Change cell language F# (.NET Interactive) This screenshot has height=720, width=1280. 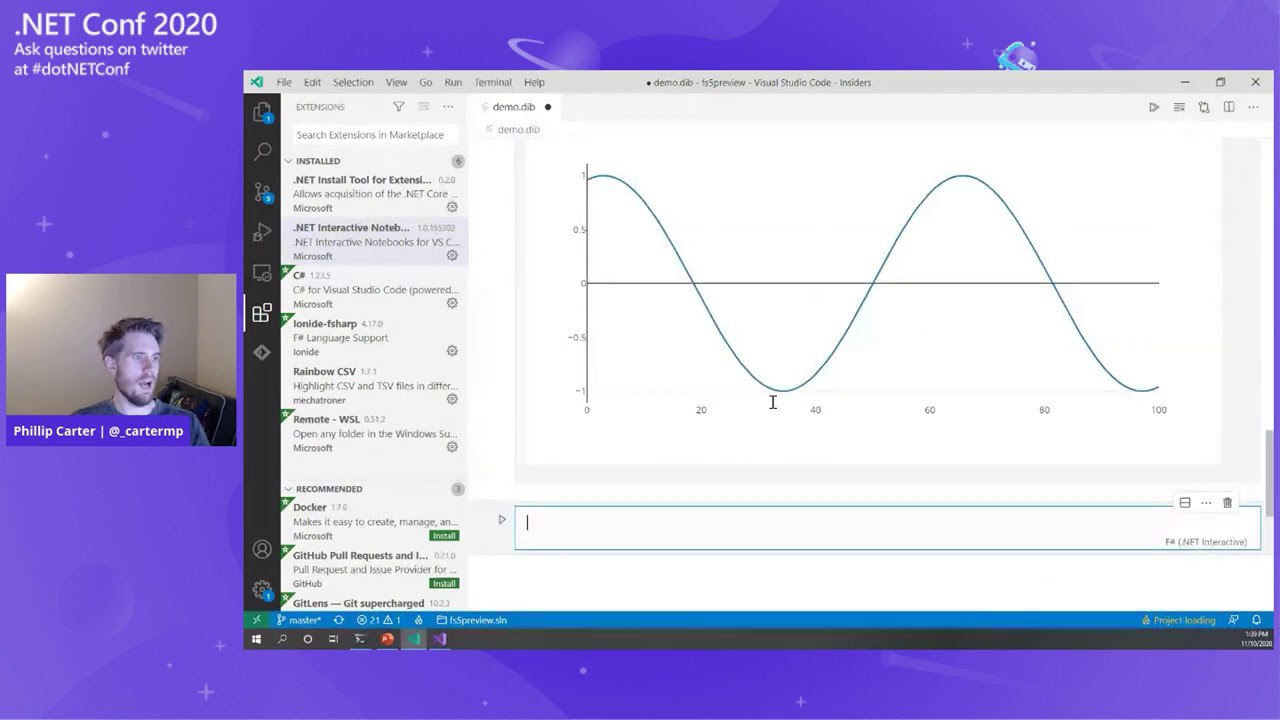pyautogui.click(x=1205, y=542)
